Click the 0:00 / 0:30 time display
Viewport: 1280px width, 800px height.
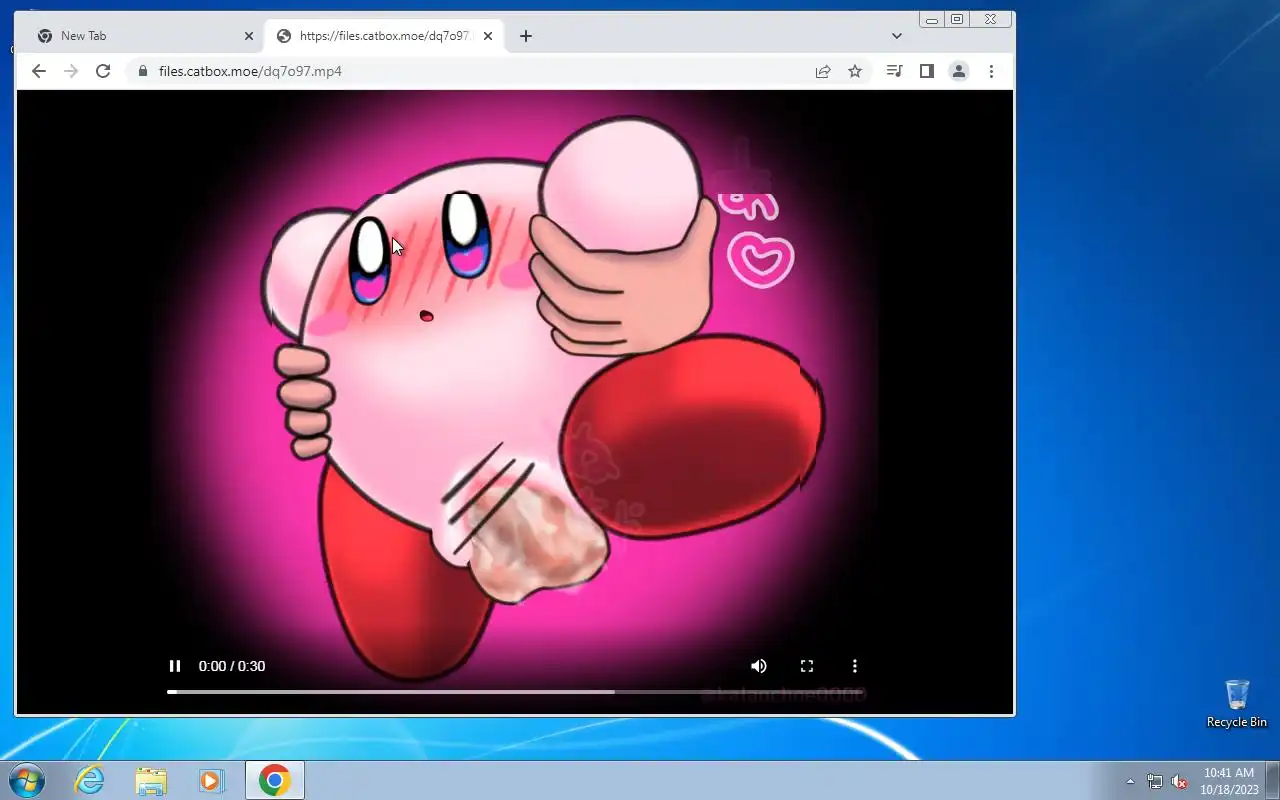232,666
